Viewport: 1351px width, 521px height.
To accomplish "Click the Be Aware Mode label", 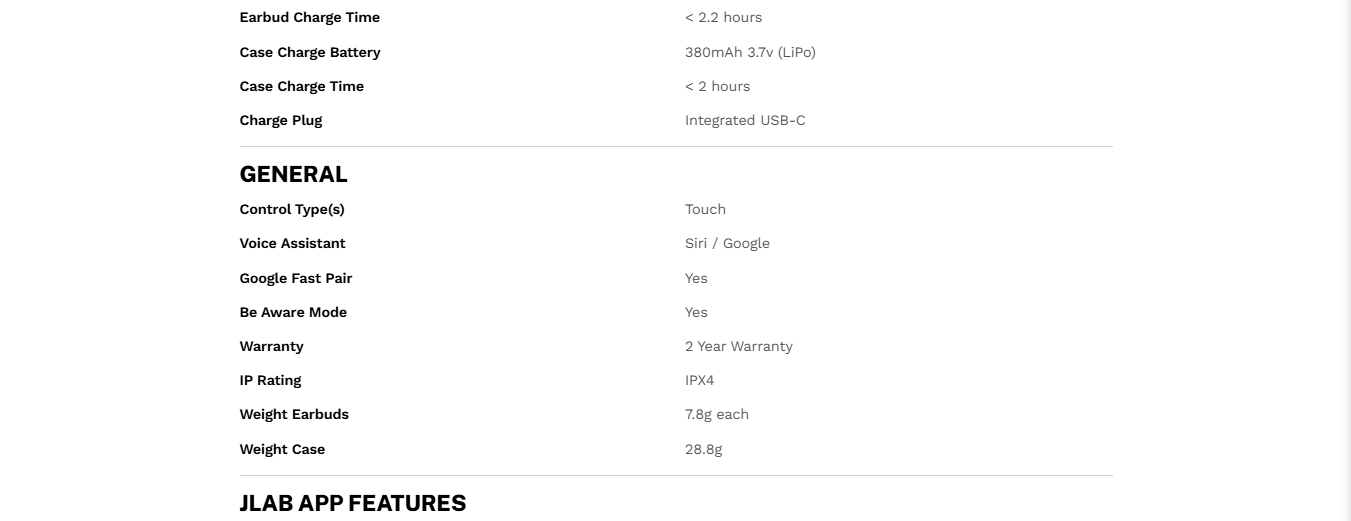I will [x=293, y=312].
